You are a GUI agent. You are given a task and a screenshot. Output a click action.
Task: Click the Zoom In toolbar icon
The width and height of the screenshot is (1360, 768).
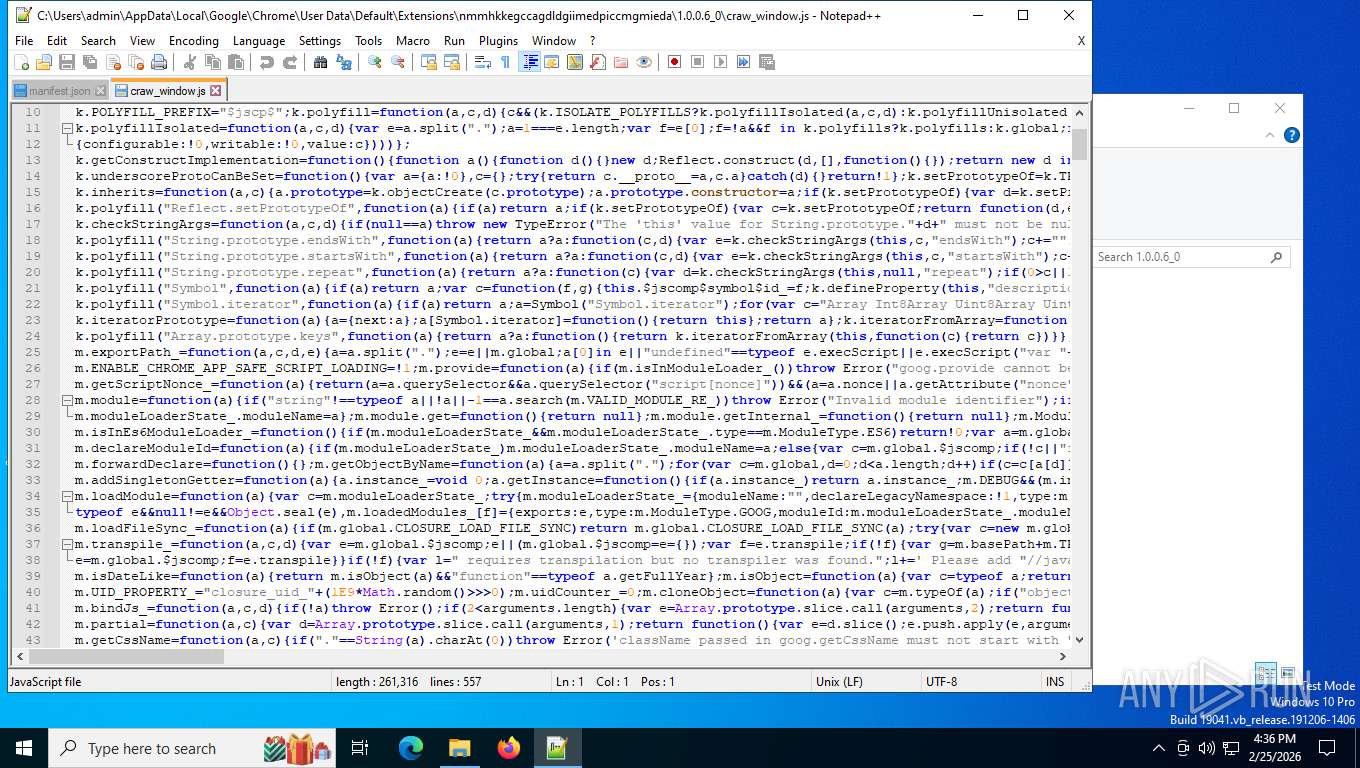(375, 62)
